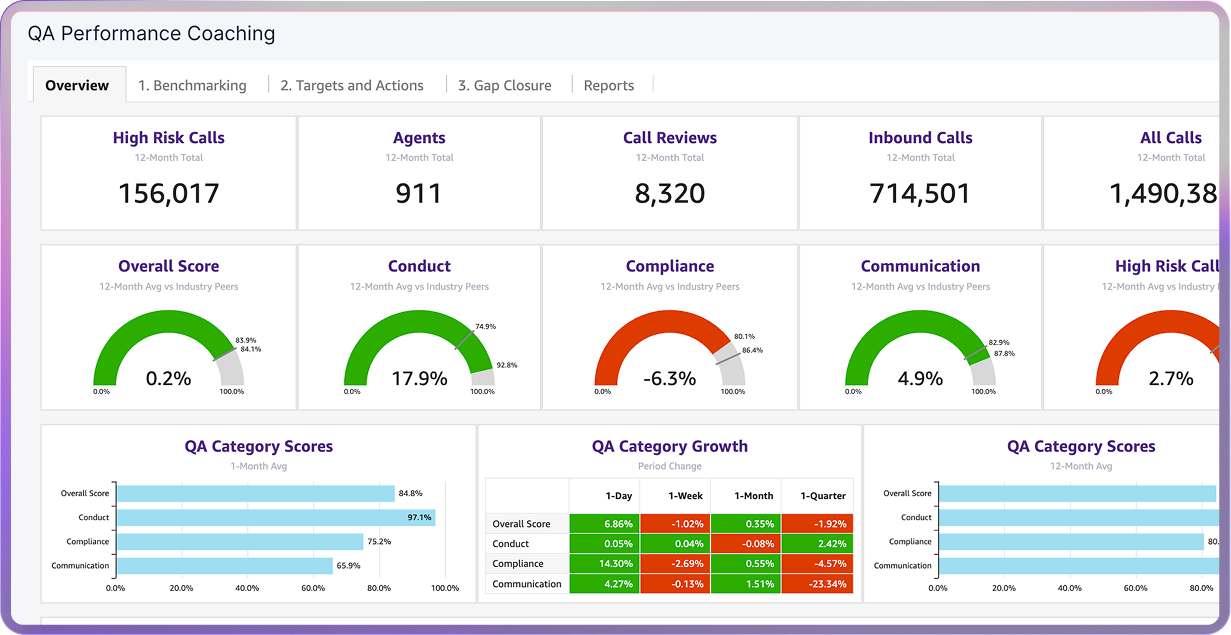Click the Compliance 1-Day cell 14.30%
The image size is (1231, 635).
(605, 564)
